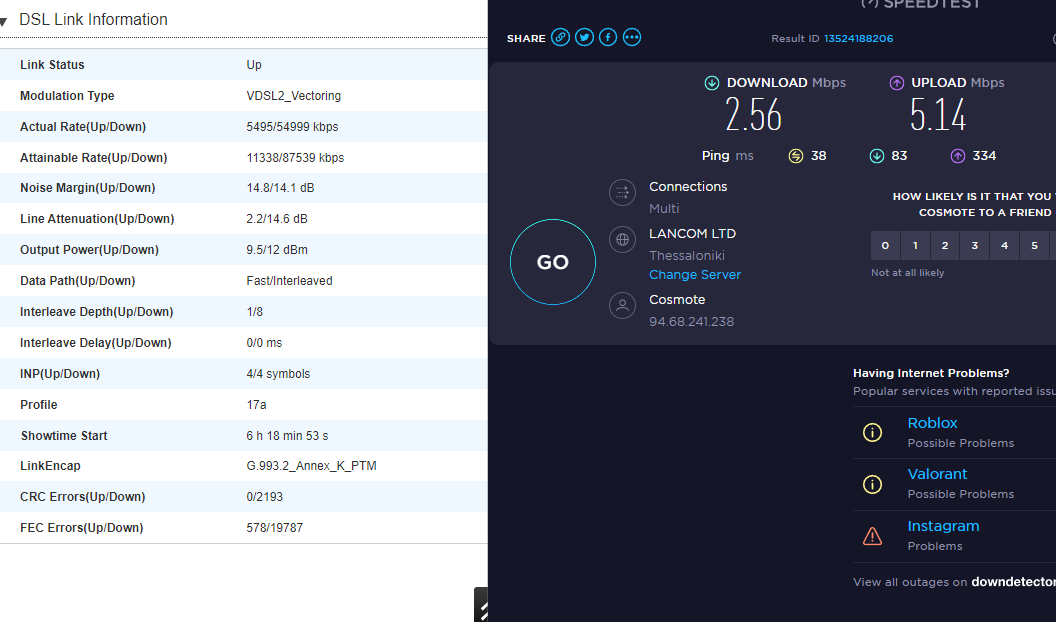Select actual rate value 5495/54999 kbps
This screenshot has height=622, width=1056.
tap(292, 127)
